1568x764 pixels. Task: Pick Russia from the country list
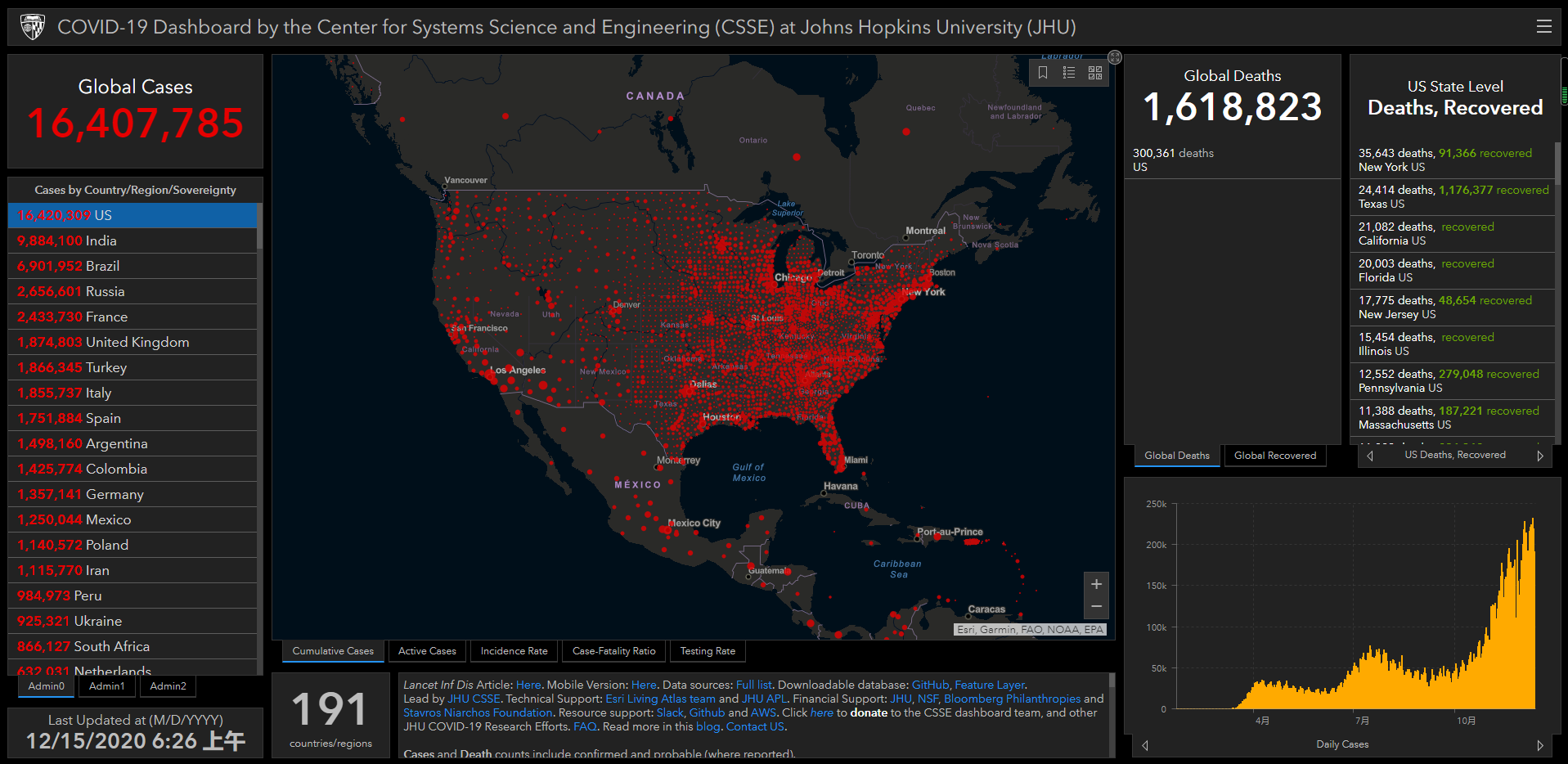[133, 291]
